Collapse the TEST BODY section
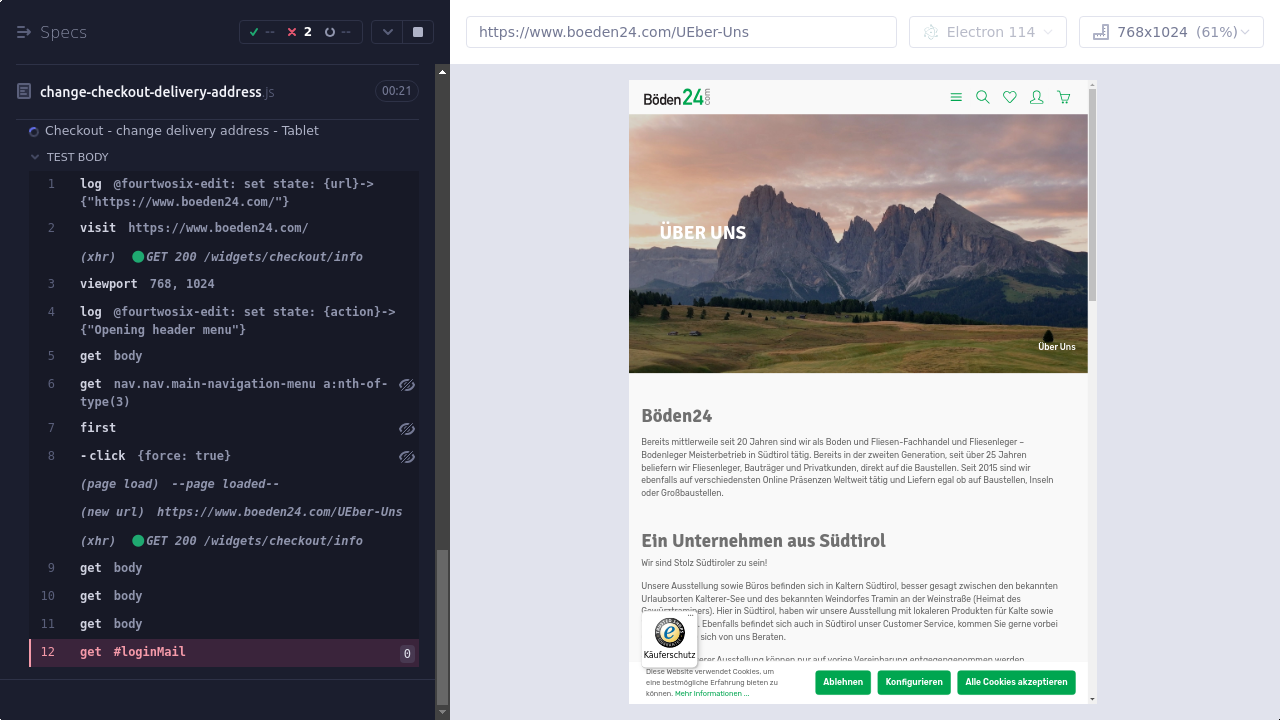The height and width of the screenshot is (720, 1280). [x=35, y=157]
